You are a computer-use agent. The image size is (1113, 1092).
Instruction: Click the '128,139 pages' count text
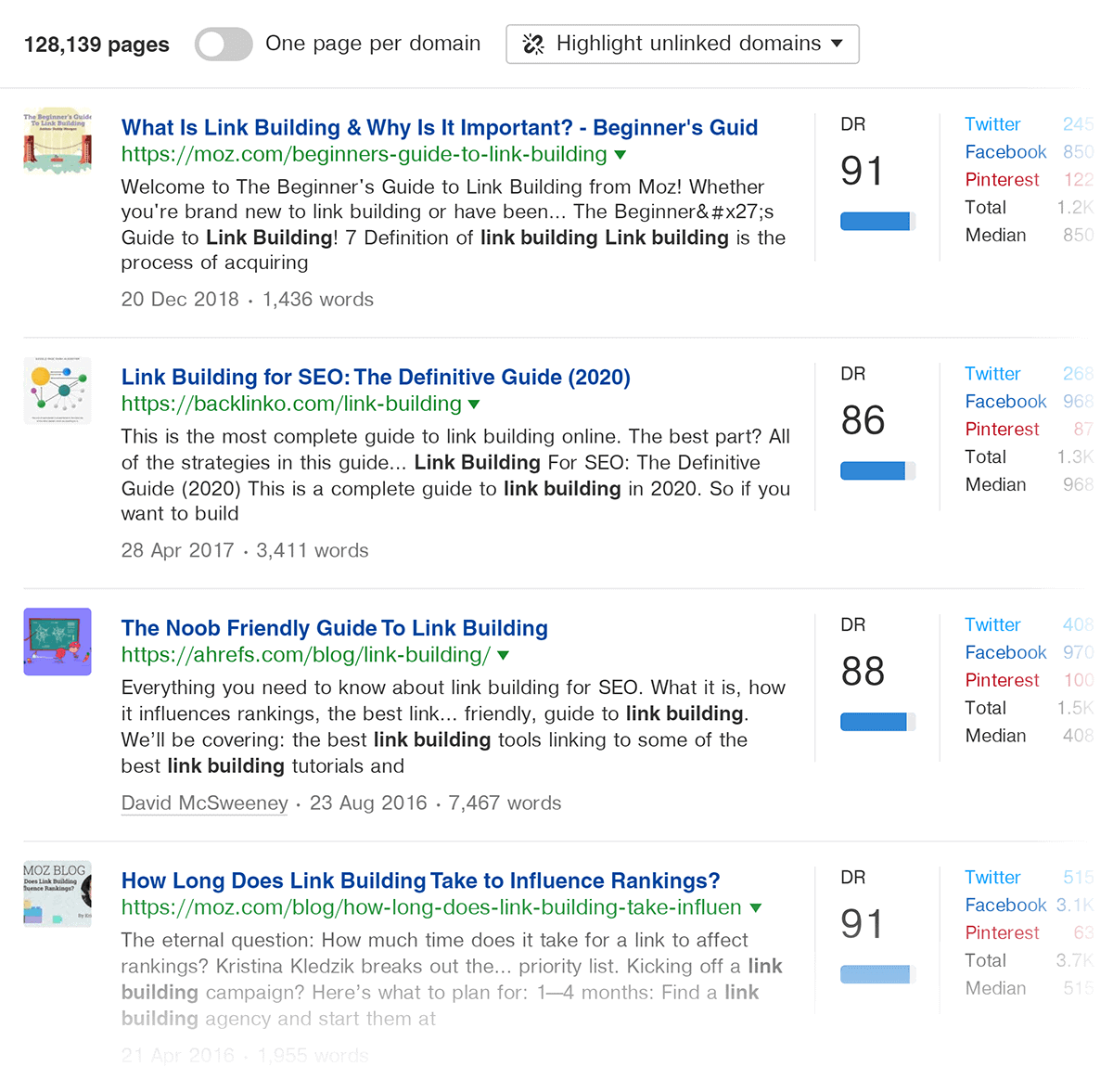(x=96, y=45)
